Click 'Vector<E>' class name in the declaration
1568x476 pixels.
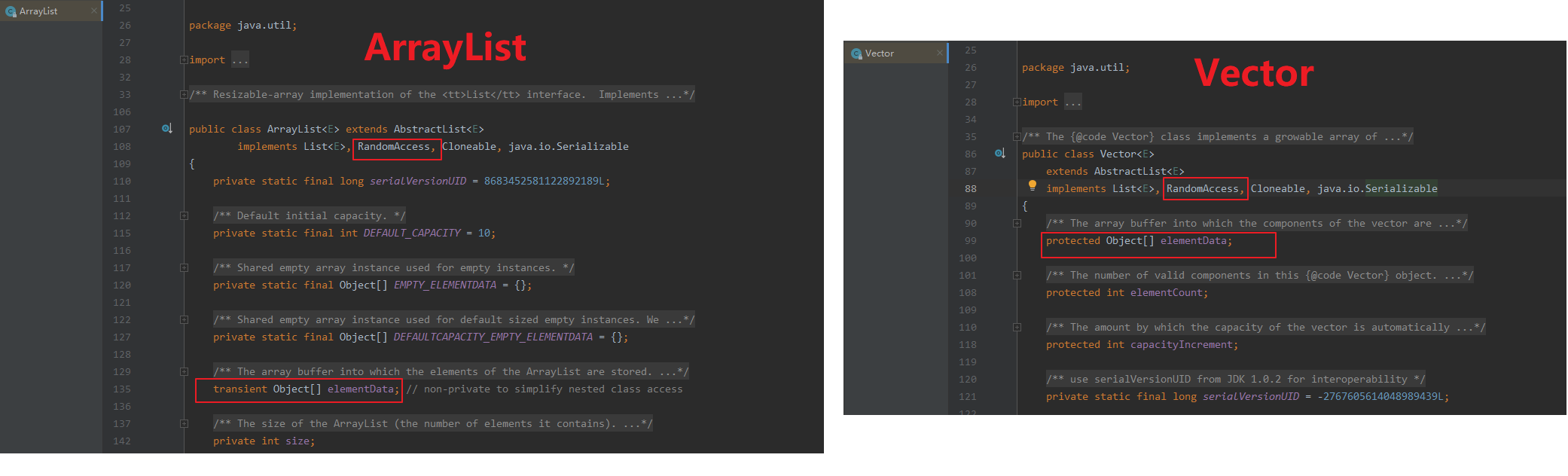click(x=1127, y=154)
